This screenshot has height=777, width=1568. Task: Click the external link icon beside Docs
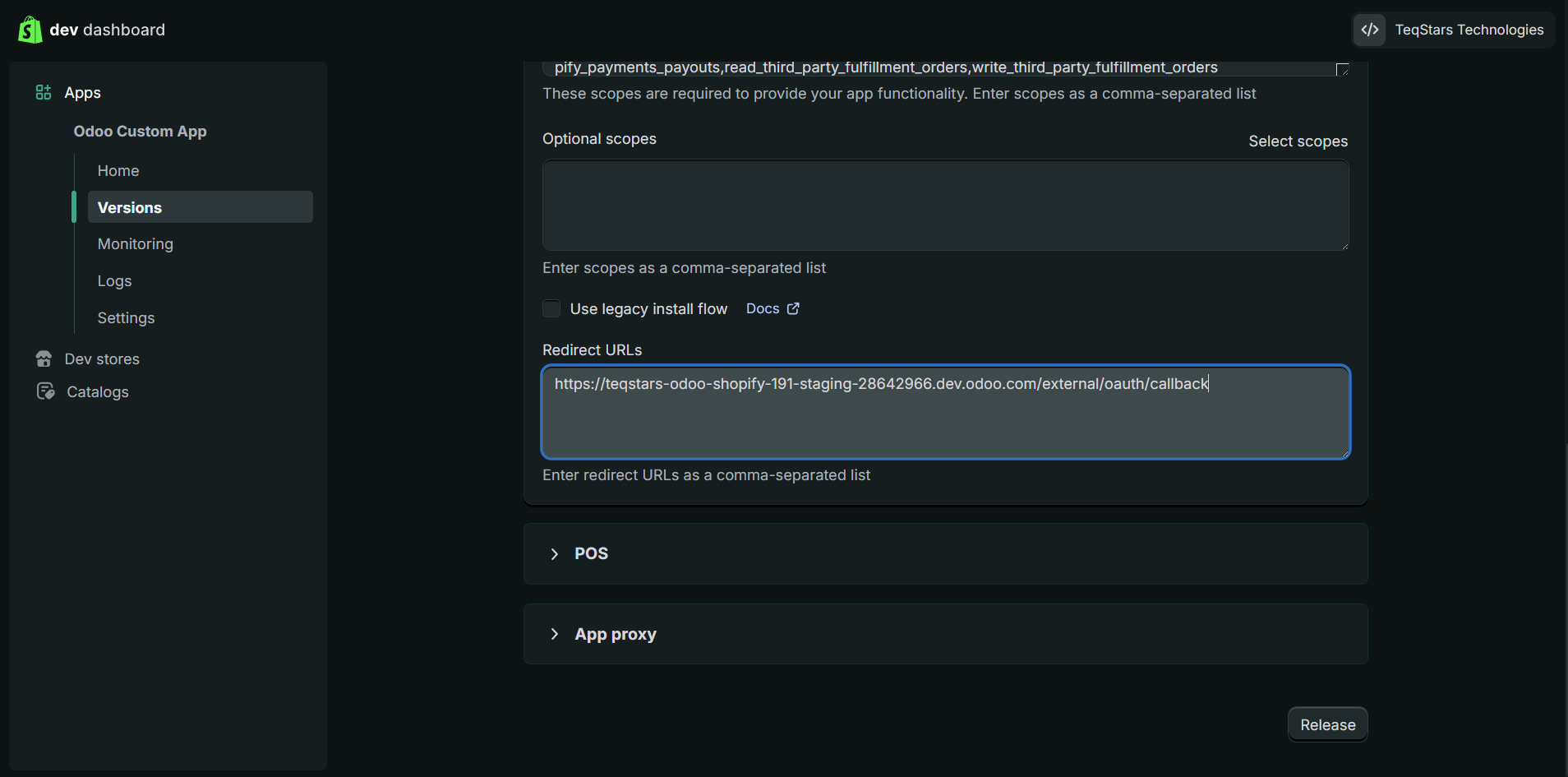pyautogui.click(x=793, y=308)
